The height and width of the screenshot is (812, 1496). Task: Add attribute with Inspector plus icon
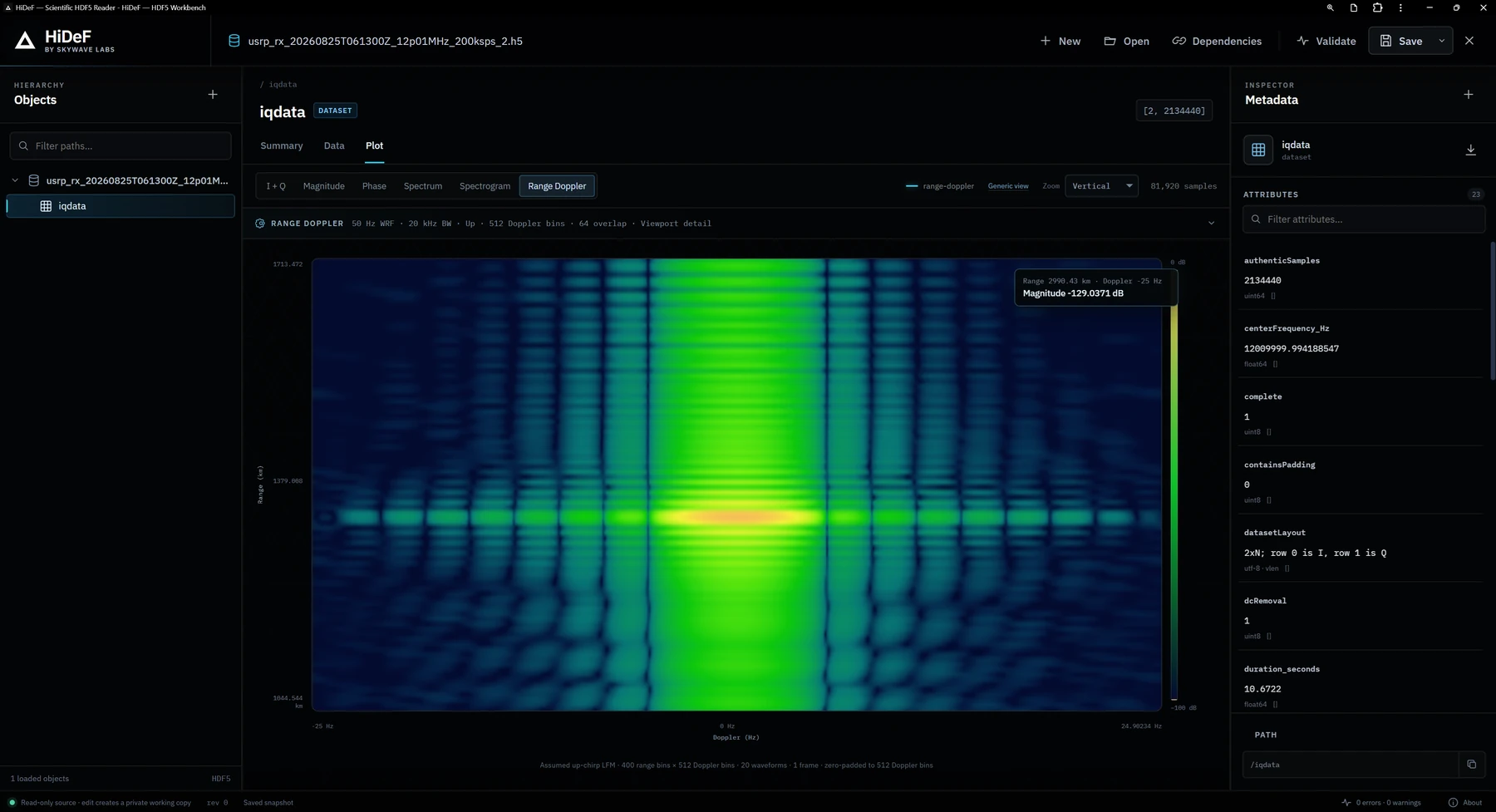(x=1469, y=95)
